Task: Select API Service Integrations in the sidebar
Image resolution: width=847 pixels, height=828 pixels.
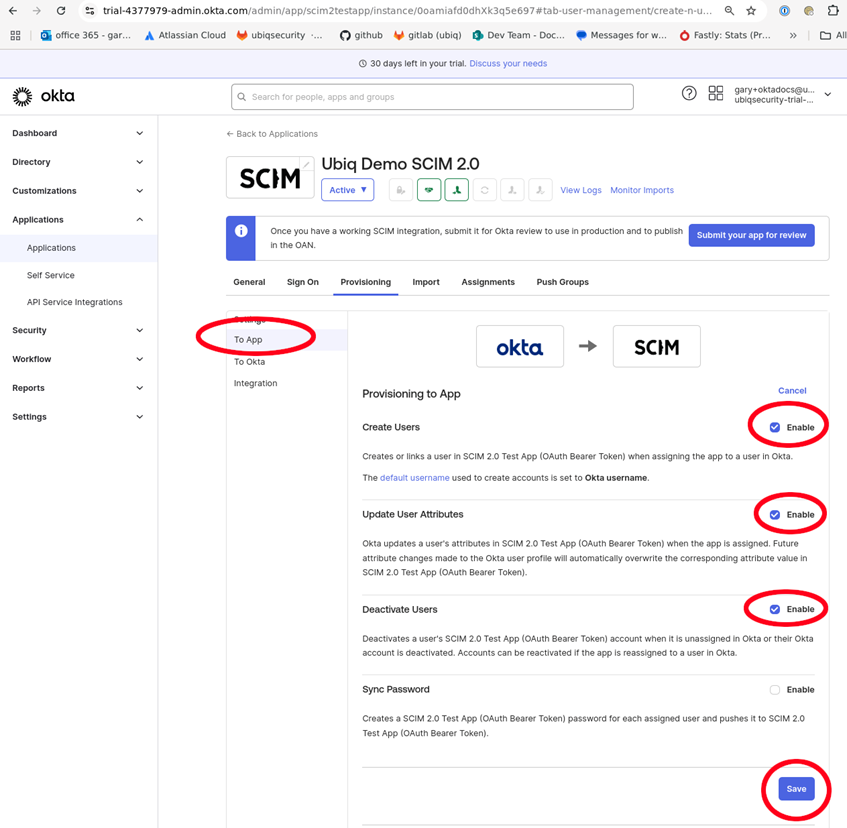Action: tap(75, 302)
